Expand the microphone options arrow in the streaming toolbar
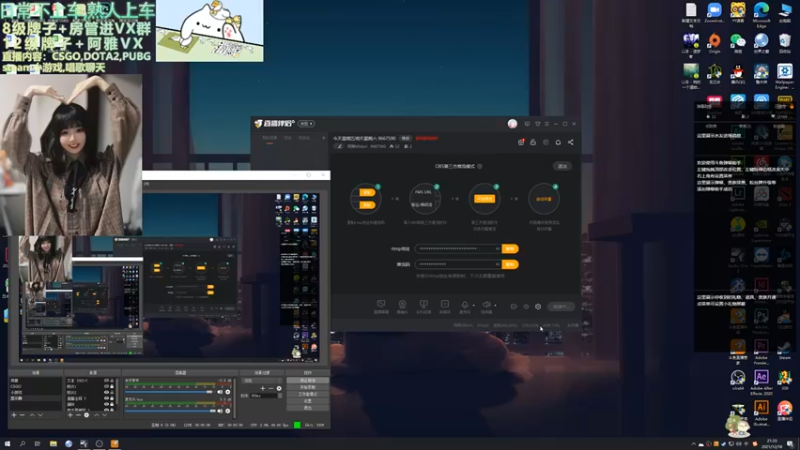800x450 pixels. tap(474, 305)
